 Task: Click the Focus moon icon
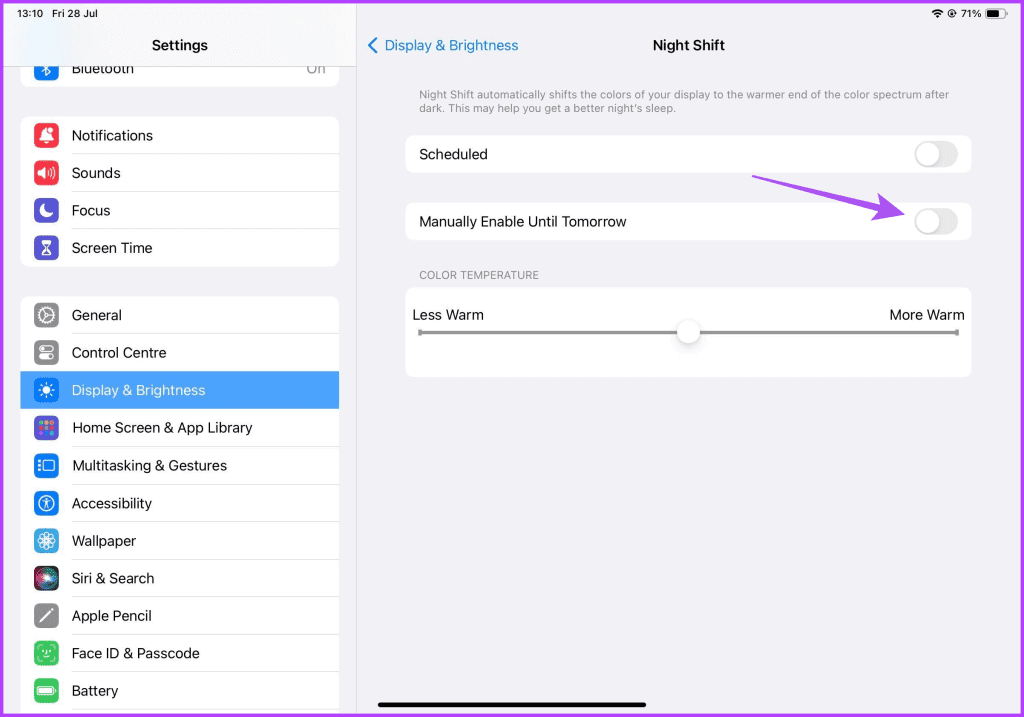click(x=46, y=211)
